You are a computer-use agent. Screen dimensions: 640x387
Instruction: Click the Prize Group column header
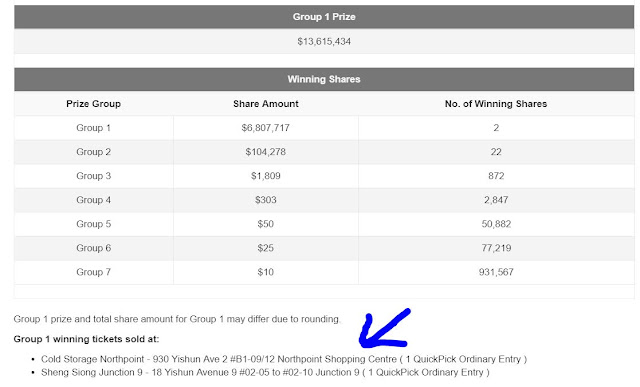(93, 104)
